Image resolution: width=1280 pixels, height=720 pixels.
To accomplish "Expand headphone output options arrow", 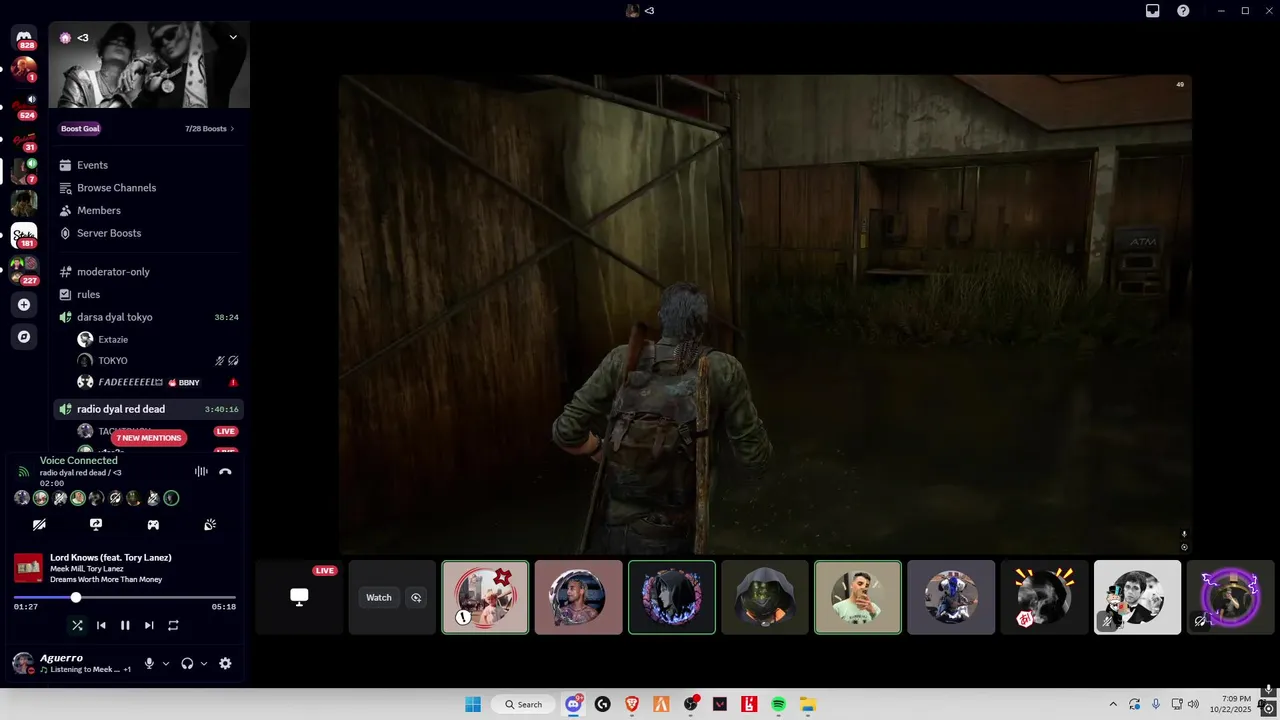I will [204, 663].
